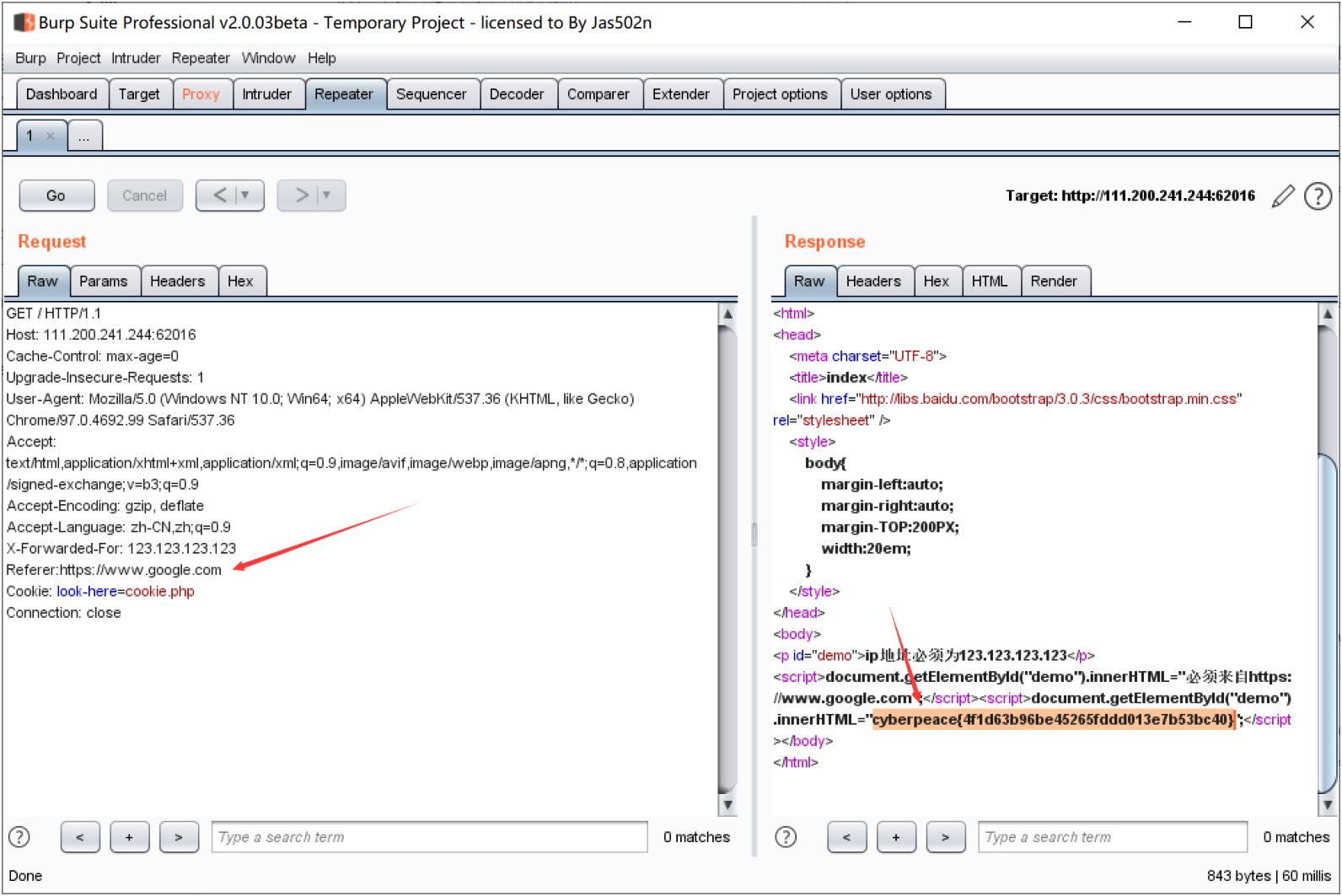1342x896 pixels.
Task: Select the Repeater tool tab
Action: [344, 94]
